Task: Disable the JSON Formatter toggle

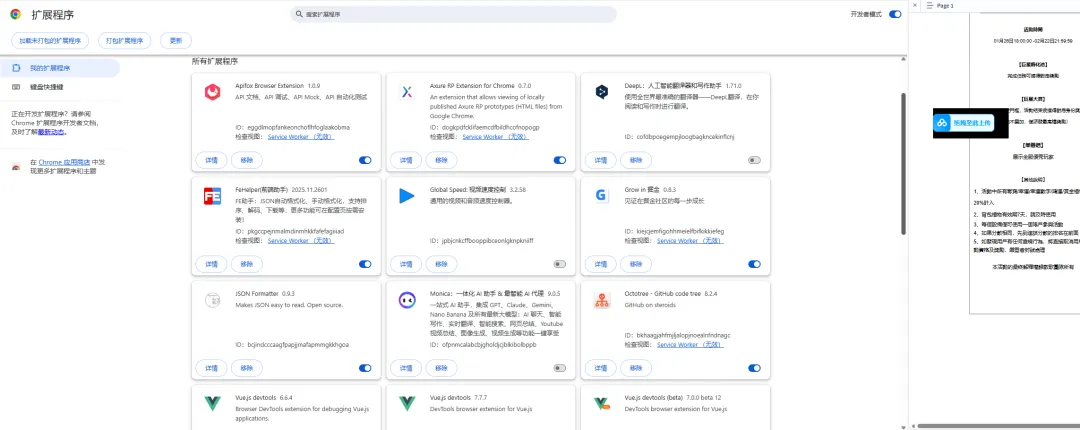Action: [x=365, y=368]
